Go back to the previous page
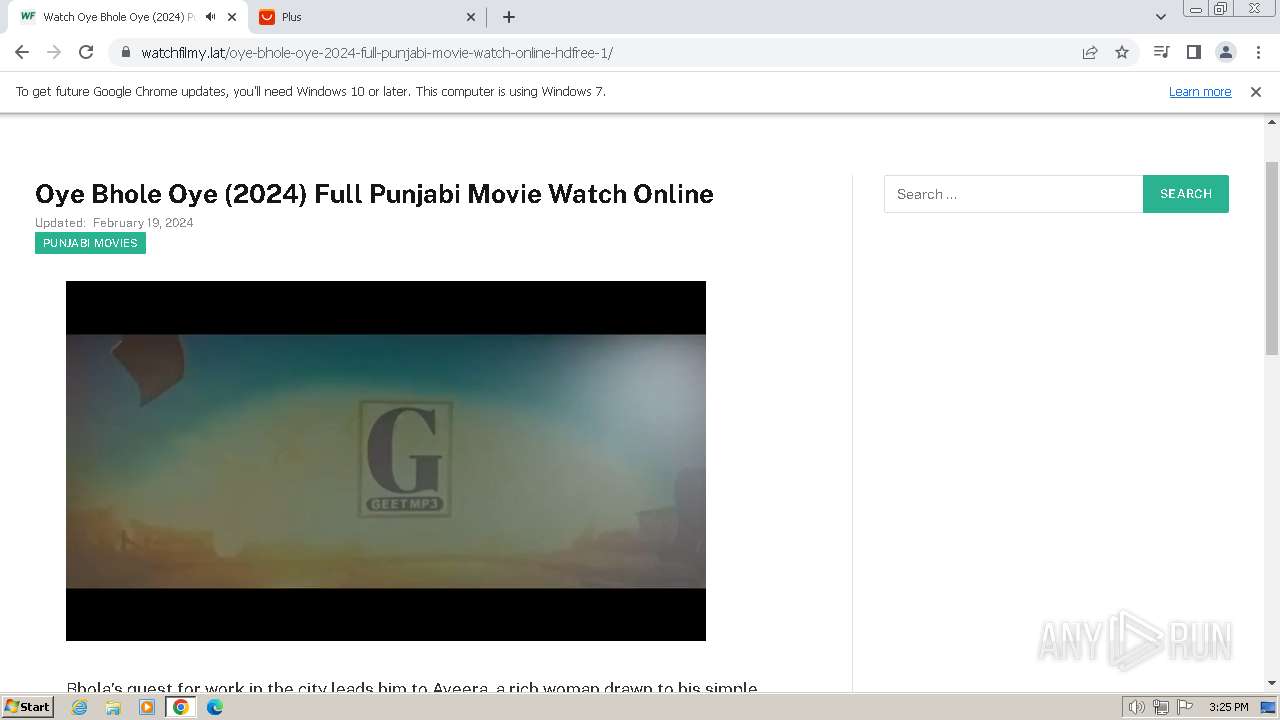The width and height of the screenshot is (1280, 720). point(22,53)
